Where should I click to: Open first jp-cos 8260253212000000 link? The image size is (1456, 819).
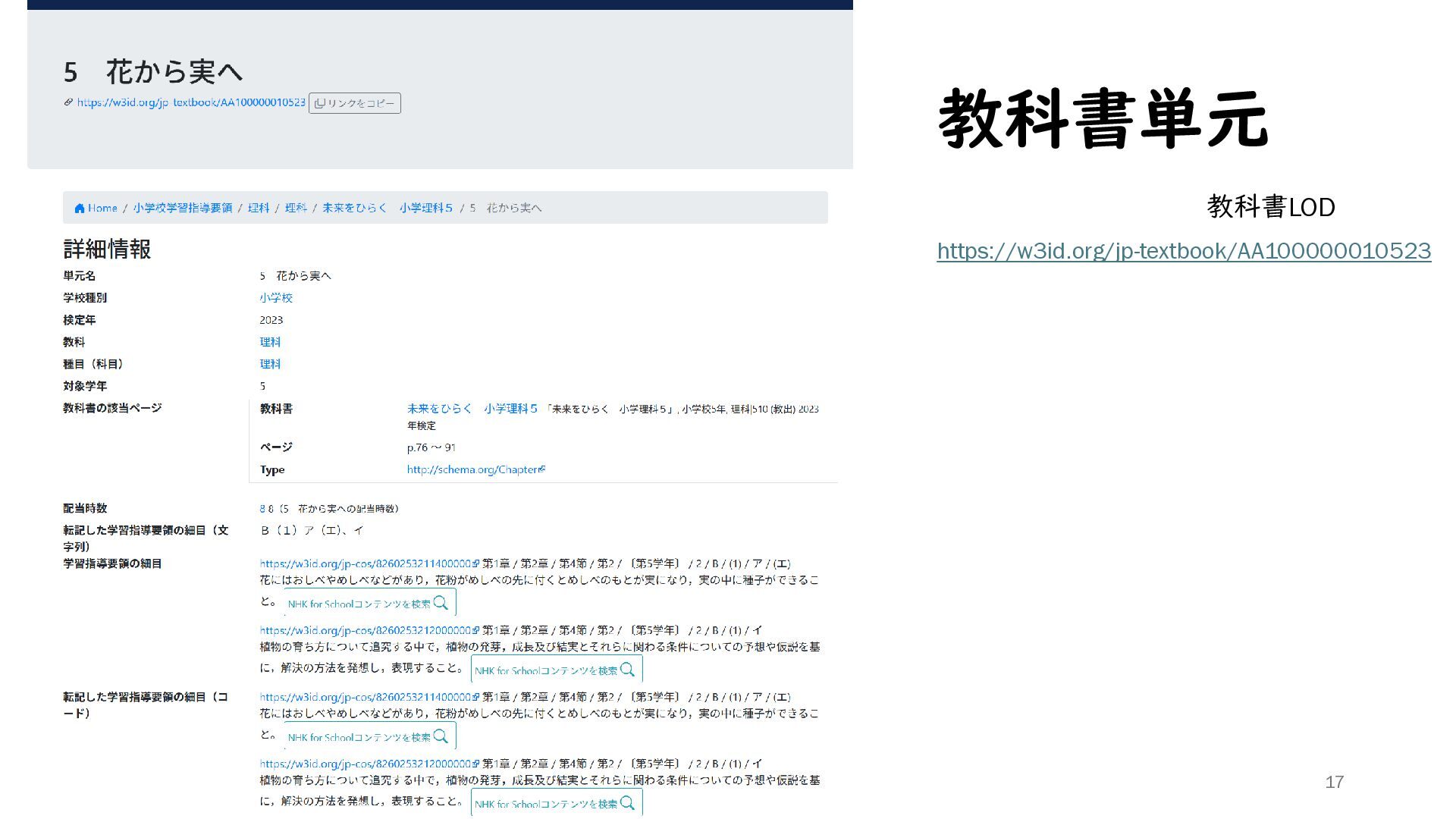[x=365, y=630]
